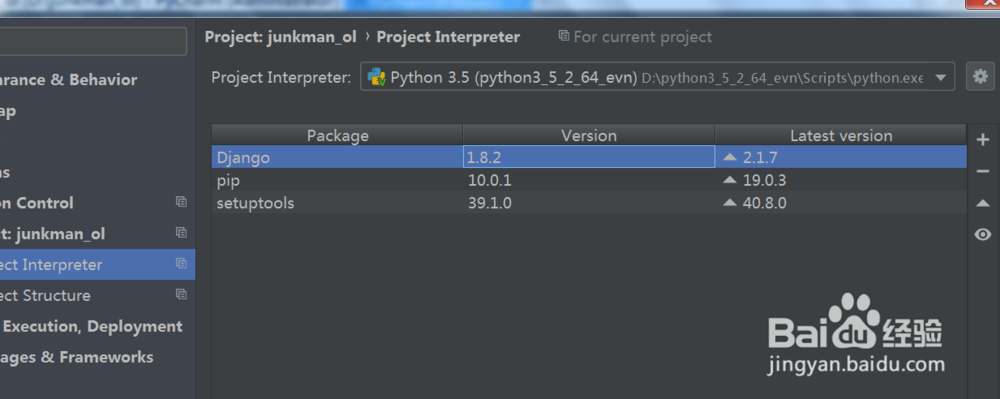Open the Python 3.5 interpreter combo box

coord(658,77)
